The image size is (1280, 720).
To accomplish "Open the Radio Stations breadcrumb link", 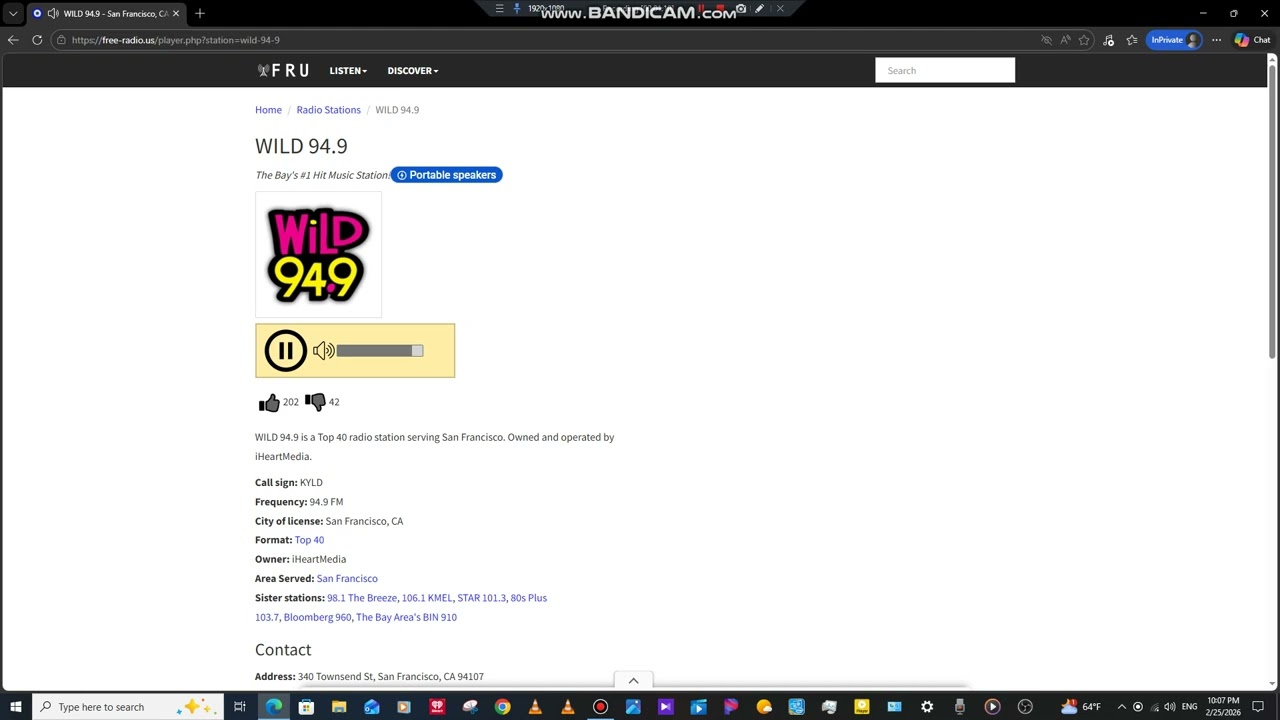I will tap(328, 110).
